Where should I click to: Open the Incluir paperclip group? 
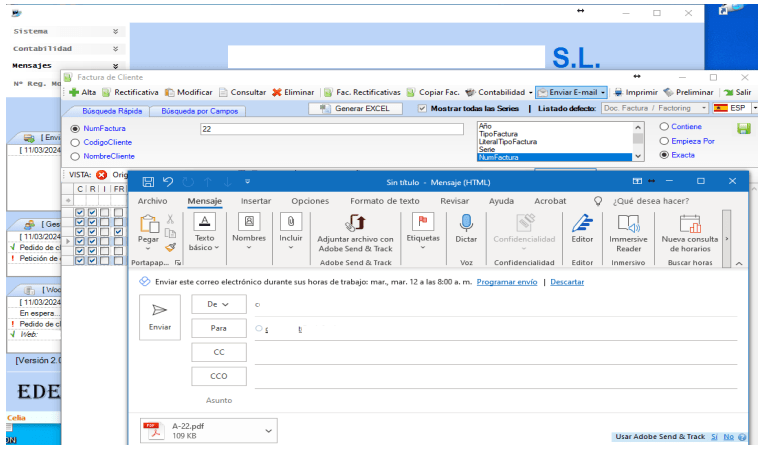(x=291, y=232)
